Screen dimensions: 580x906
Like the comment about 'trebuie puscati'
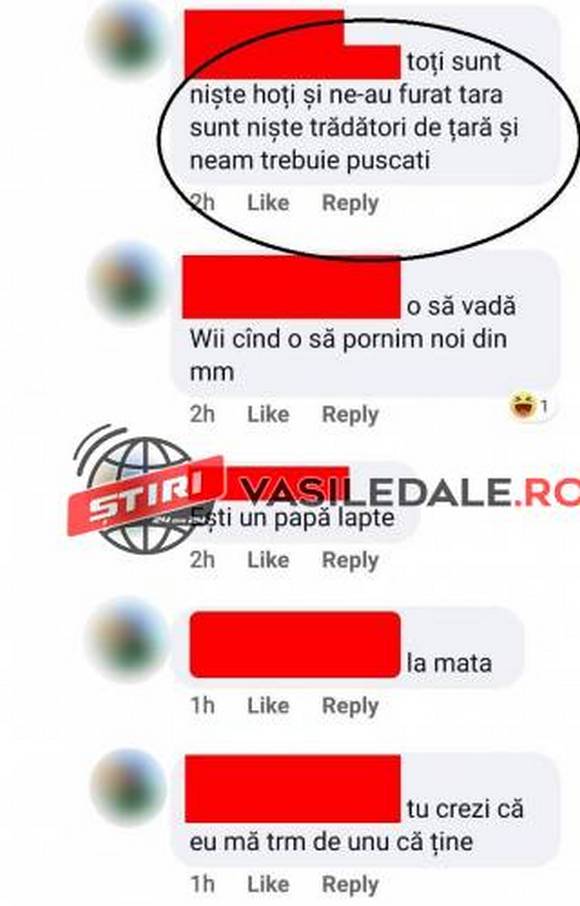268,203
